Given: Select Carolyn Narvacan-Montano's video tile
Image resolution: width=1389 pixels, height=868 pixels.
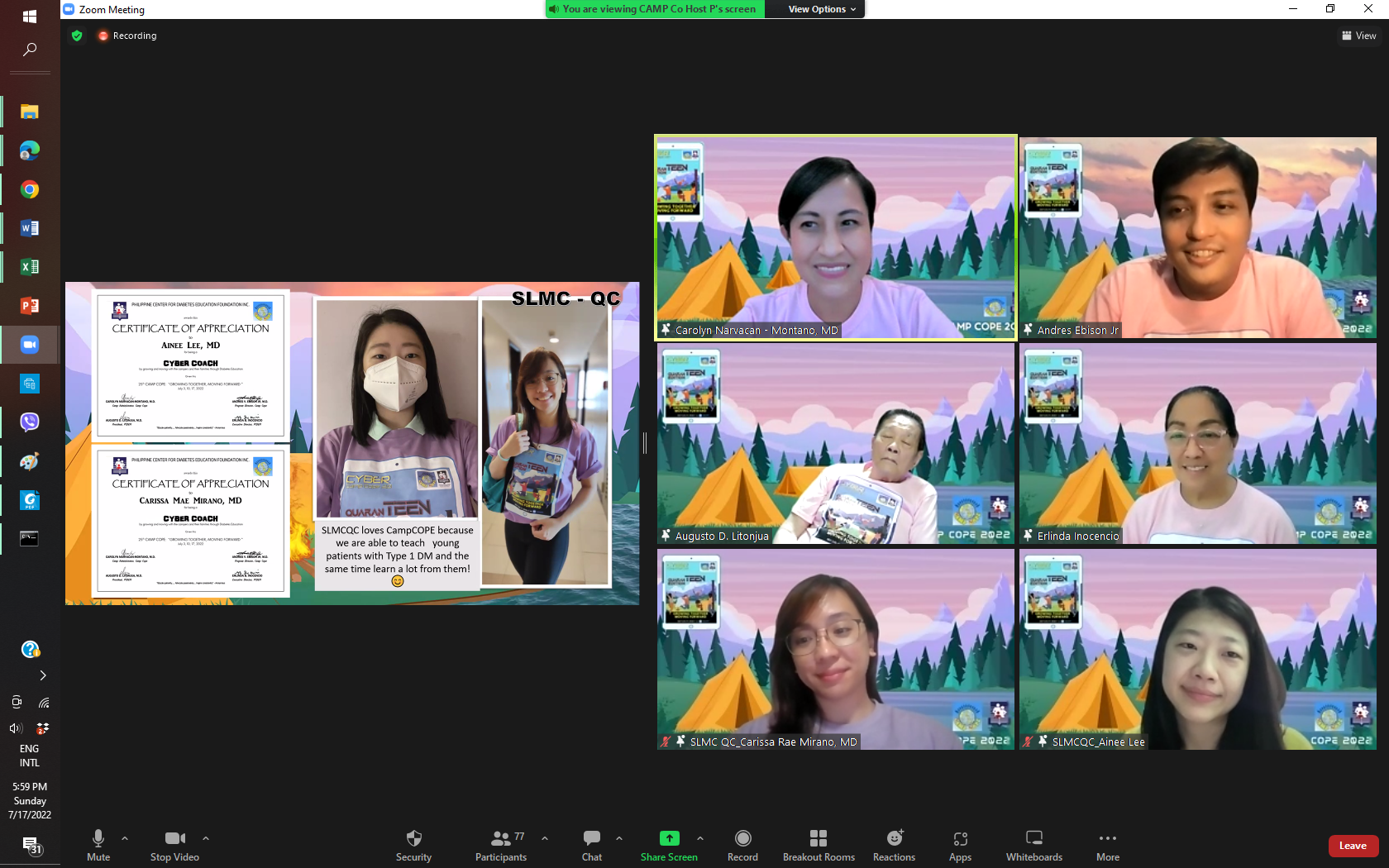Looking at the screenshot, I should 835,237.
